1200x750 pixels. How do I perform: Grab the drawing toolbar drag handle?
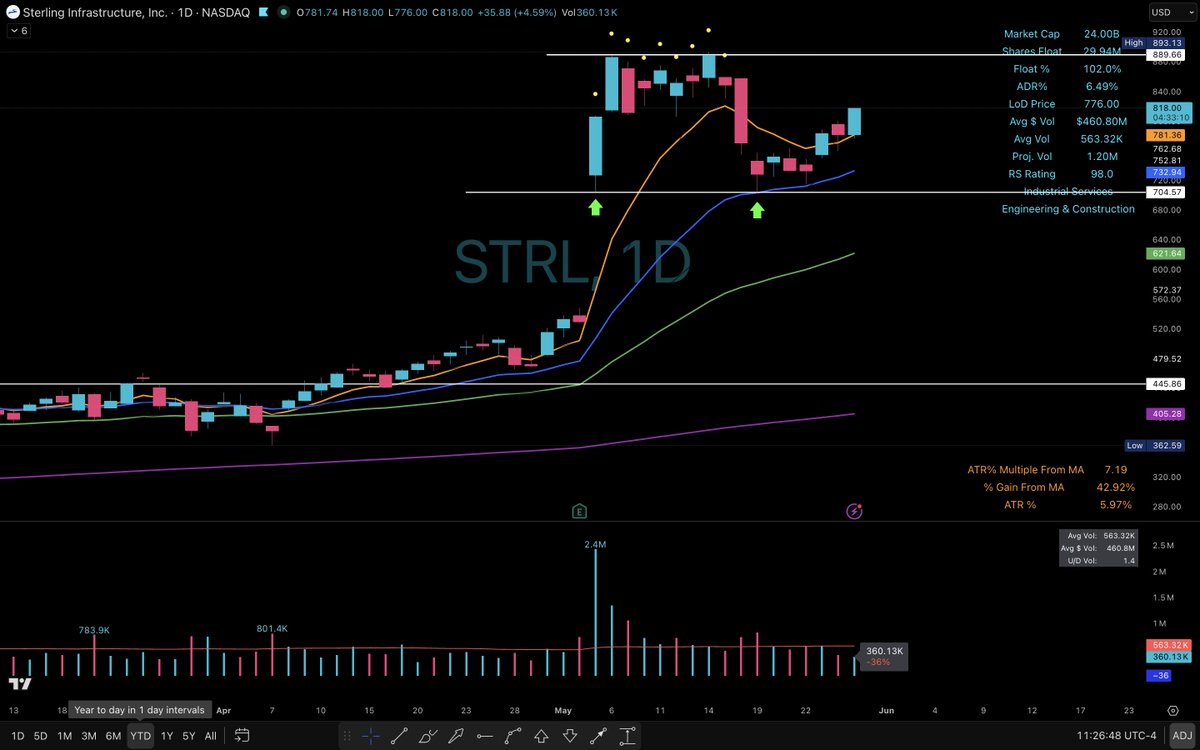tap(347, 736)
